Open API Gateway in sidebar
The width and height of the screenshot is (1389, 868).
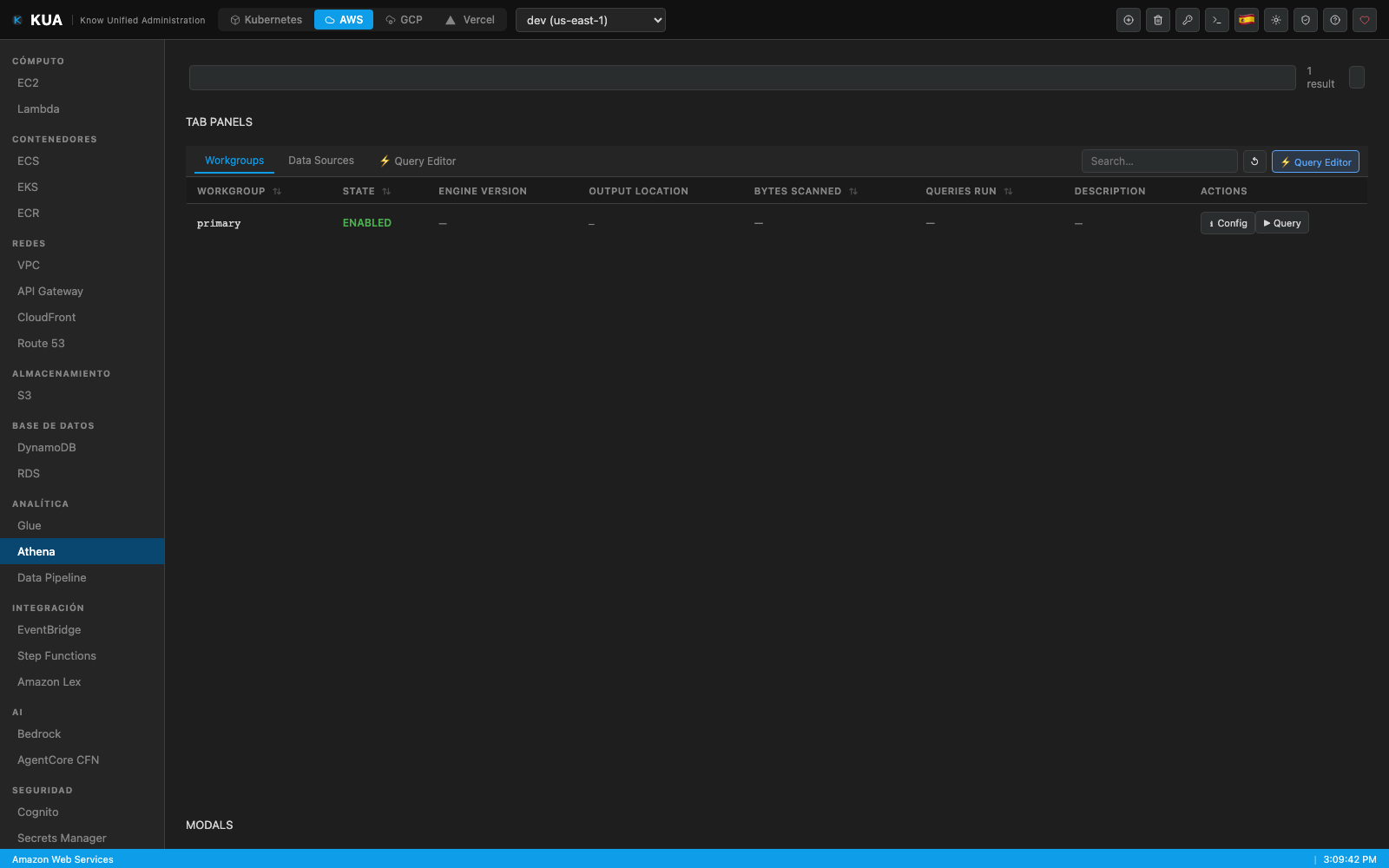pos(82,292)
